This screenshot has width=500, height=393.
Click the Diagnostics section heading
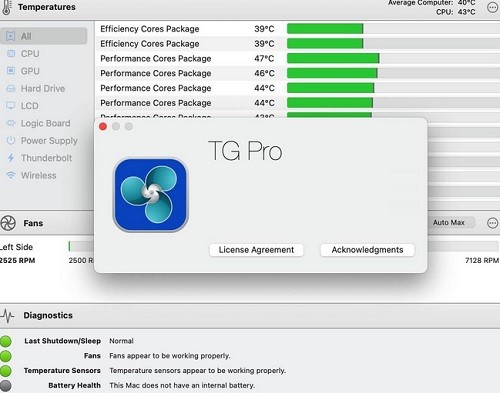point(48,315)
